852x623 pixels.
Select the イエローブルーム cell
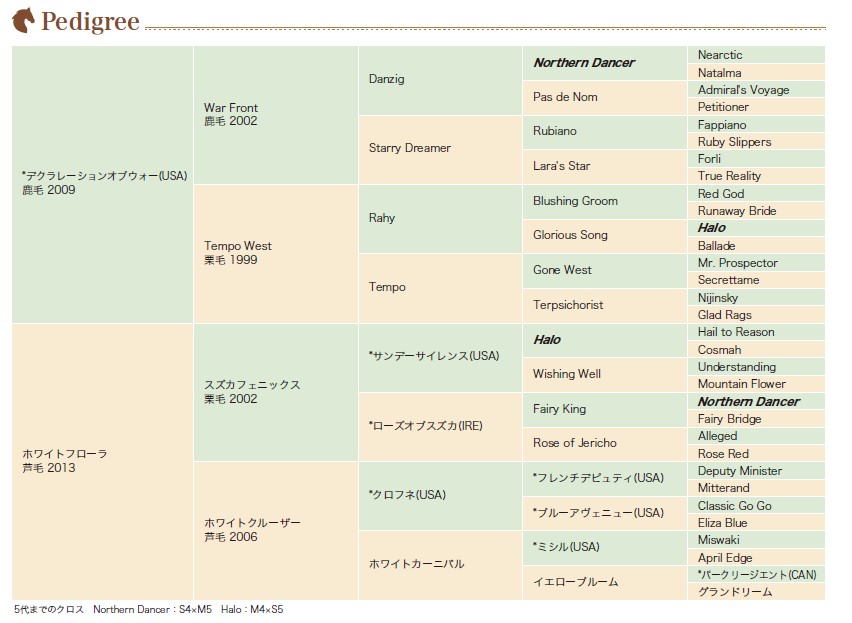tap(605, 583)
